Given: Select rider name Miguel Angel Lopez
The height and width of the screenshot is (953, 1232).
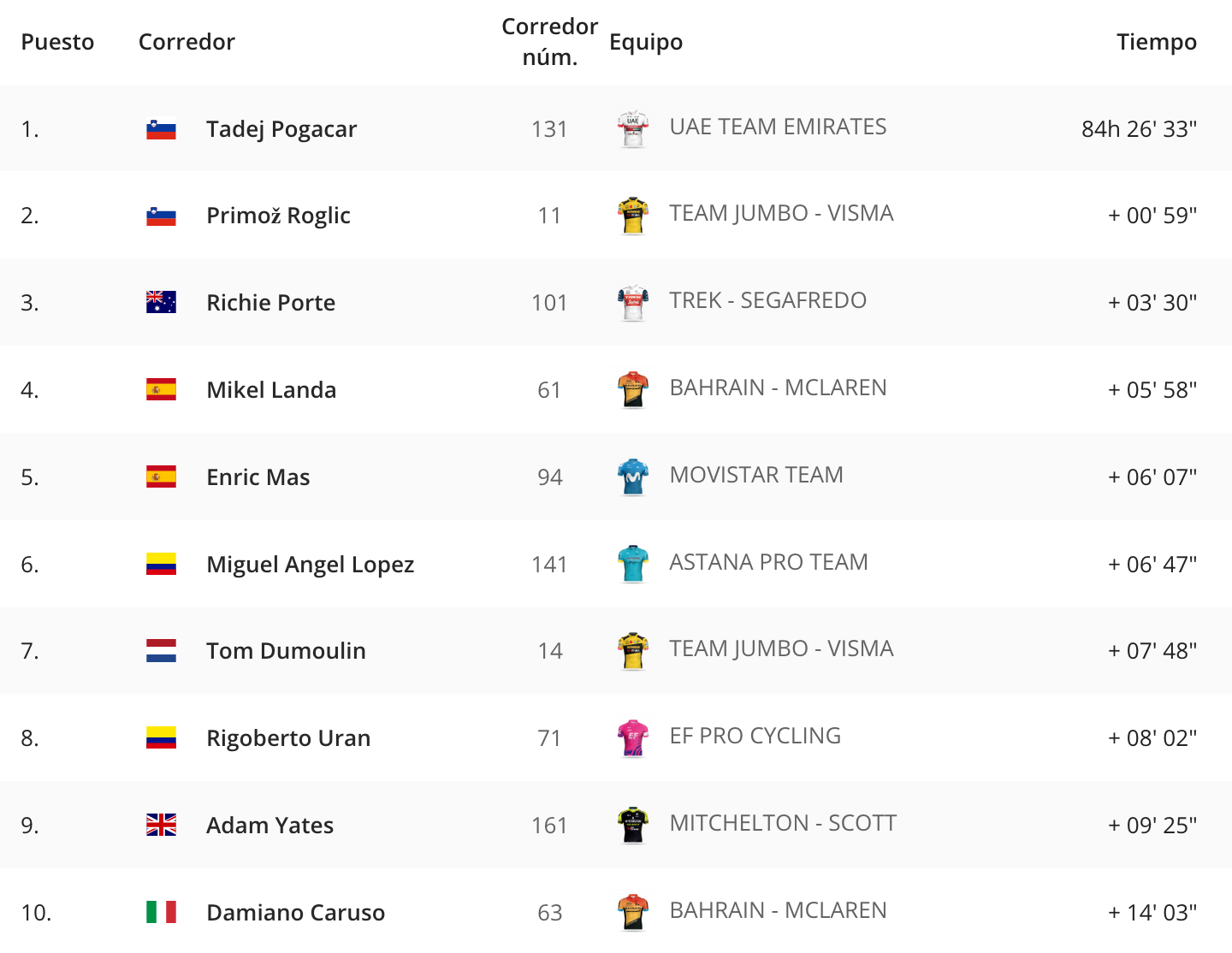Looking at the screenshot, I should [310, 565].
